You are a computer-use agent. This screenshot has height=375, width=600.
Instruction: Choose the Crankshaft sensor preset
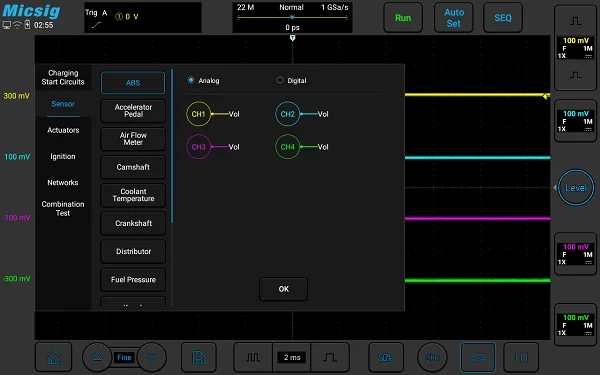pos(133,223)
